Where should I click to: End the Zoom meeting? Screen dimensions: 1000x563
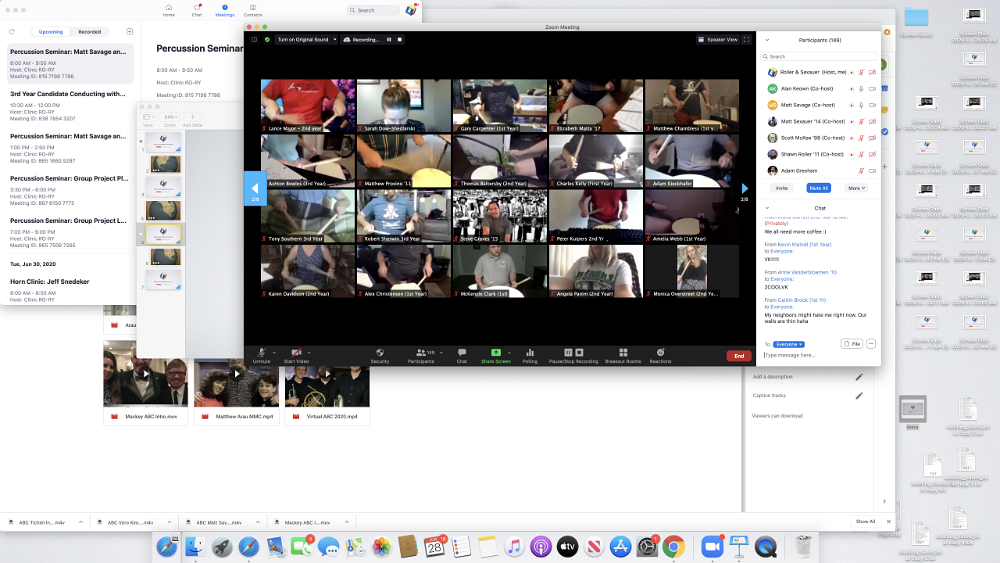[739, 356]
